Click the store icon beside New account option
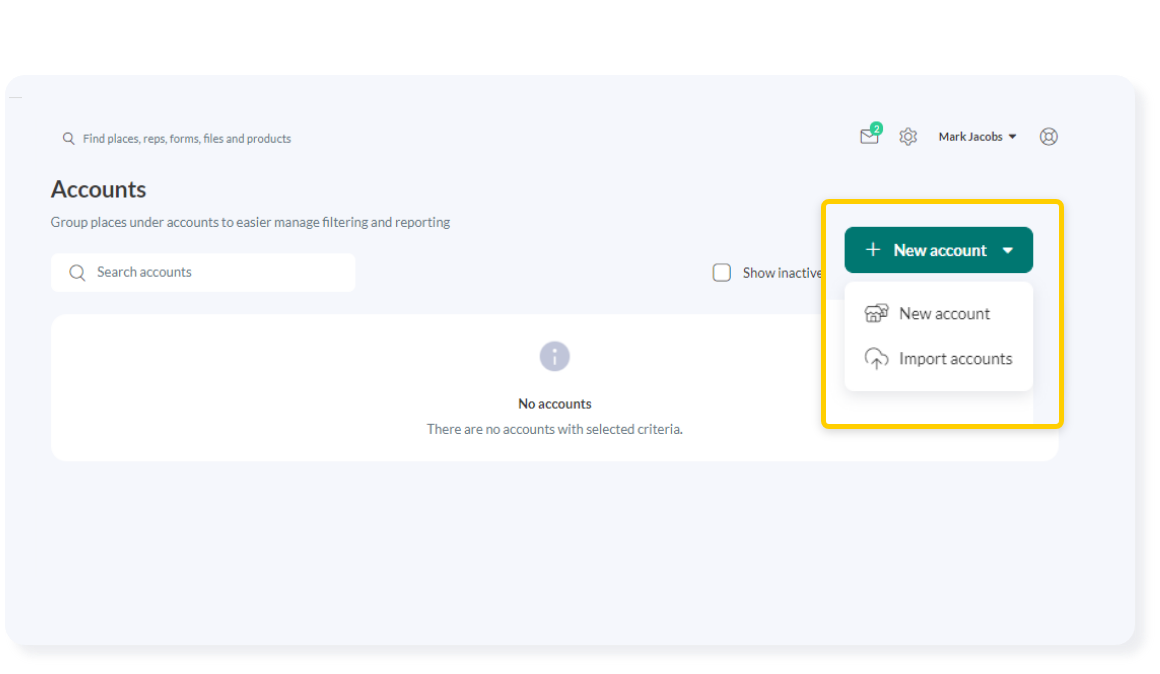The image size is (1160, 674). click(x=876, y=314)
